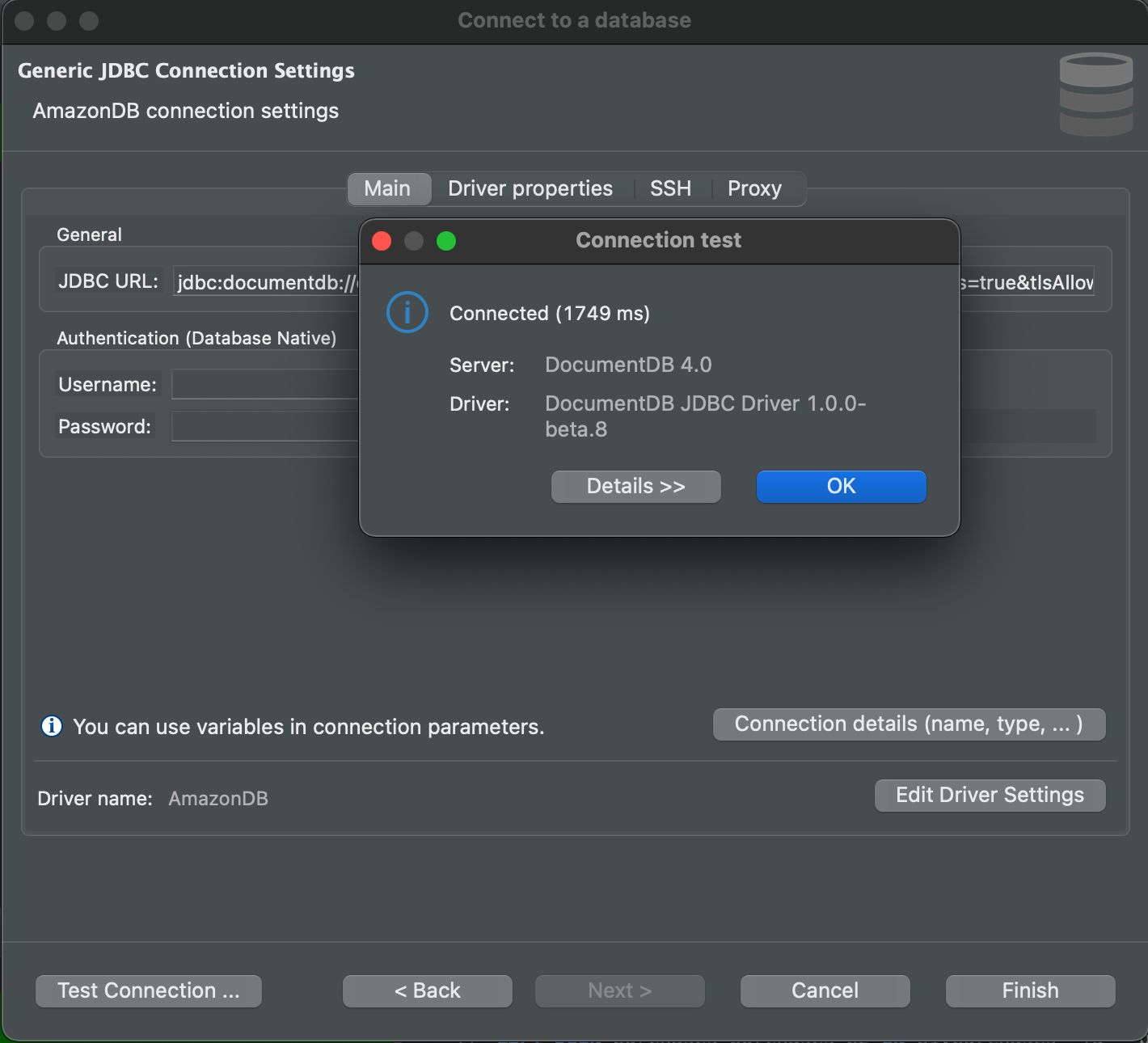Switch to the Main tab
Image resolution: width=1148 pixels, height=1043 pixels.
pyautogui.click(x=387, y=188)
